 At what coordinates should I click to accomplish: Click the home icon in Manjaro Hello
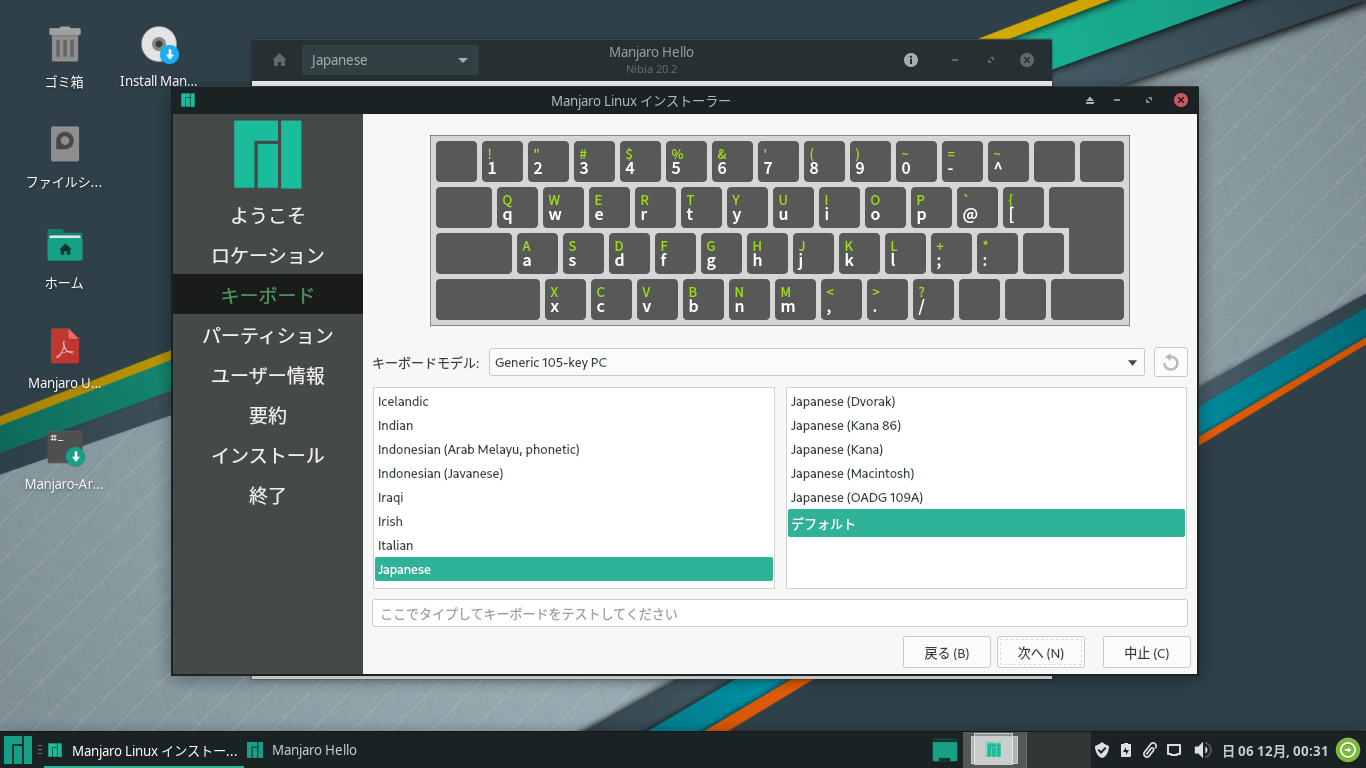point(280,60)
